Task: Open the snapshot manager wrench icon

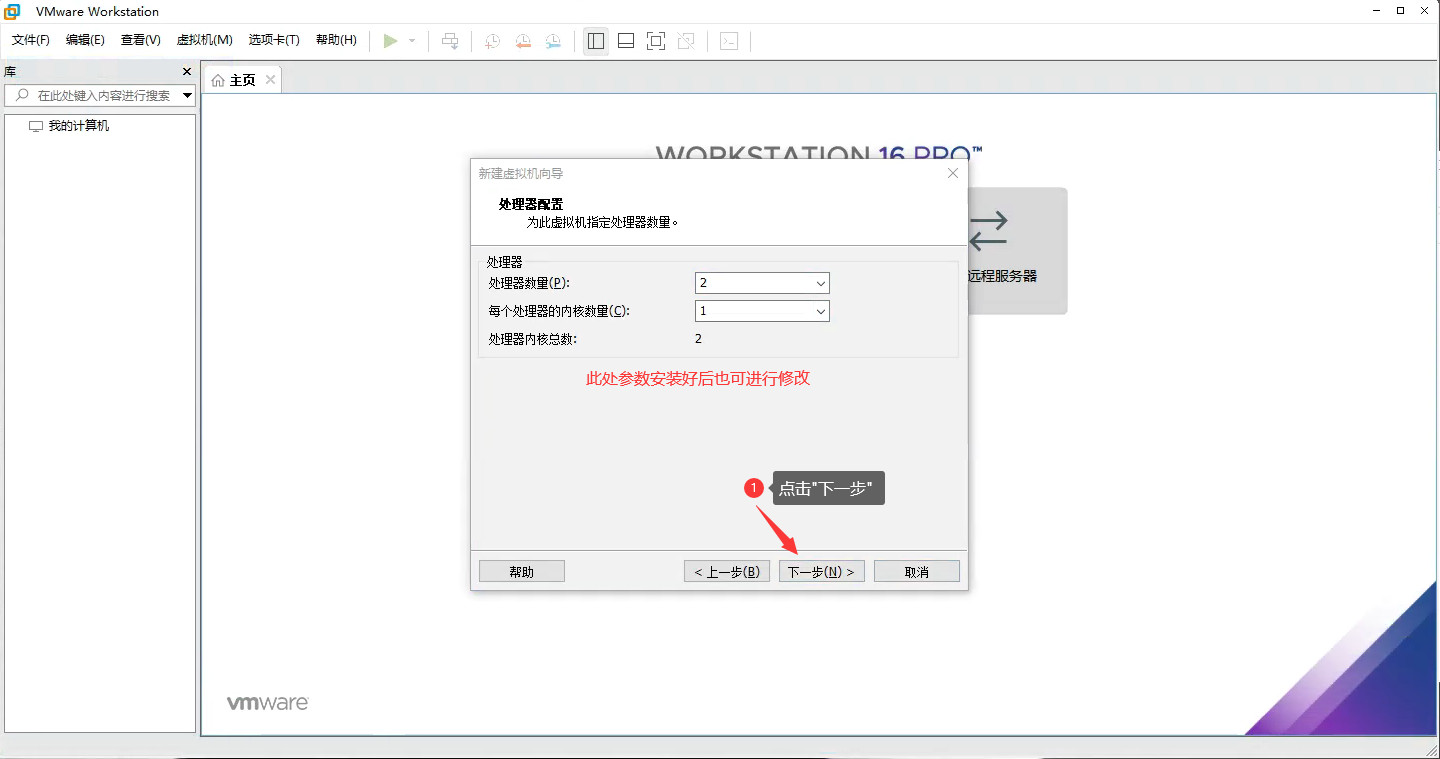Action: coord(553,41)
